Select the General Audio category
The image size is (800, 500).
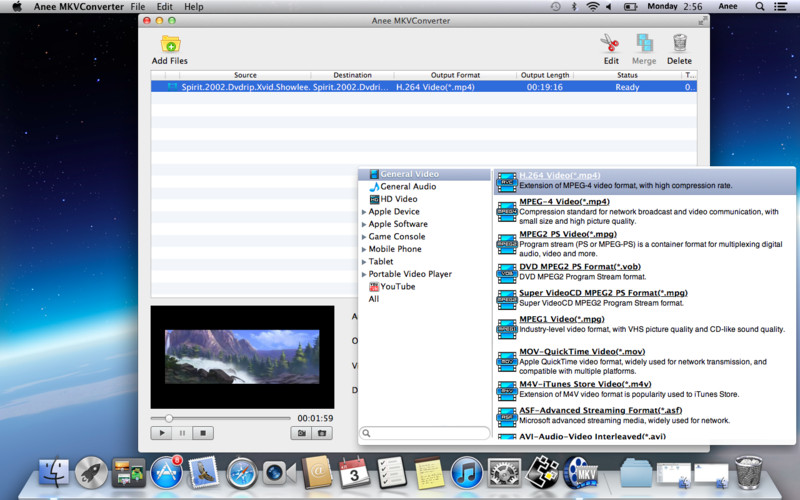click(424, 187)
